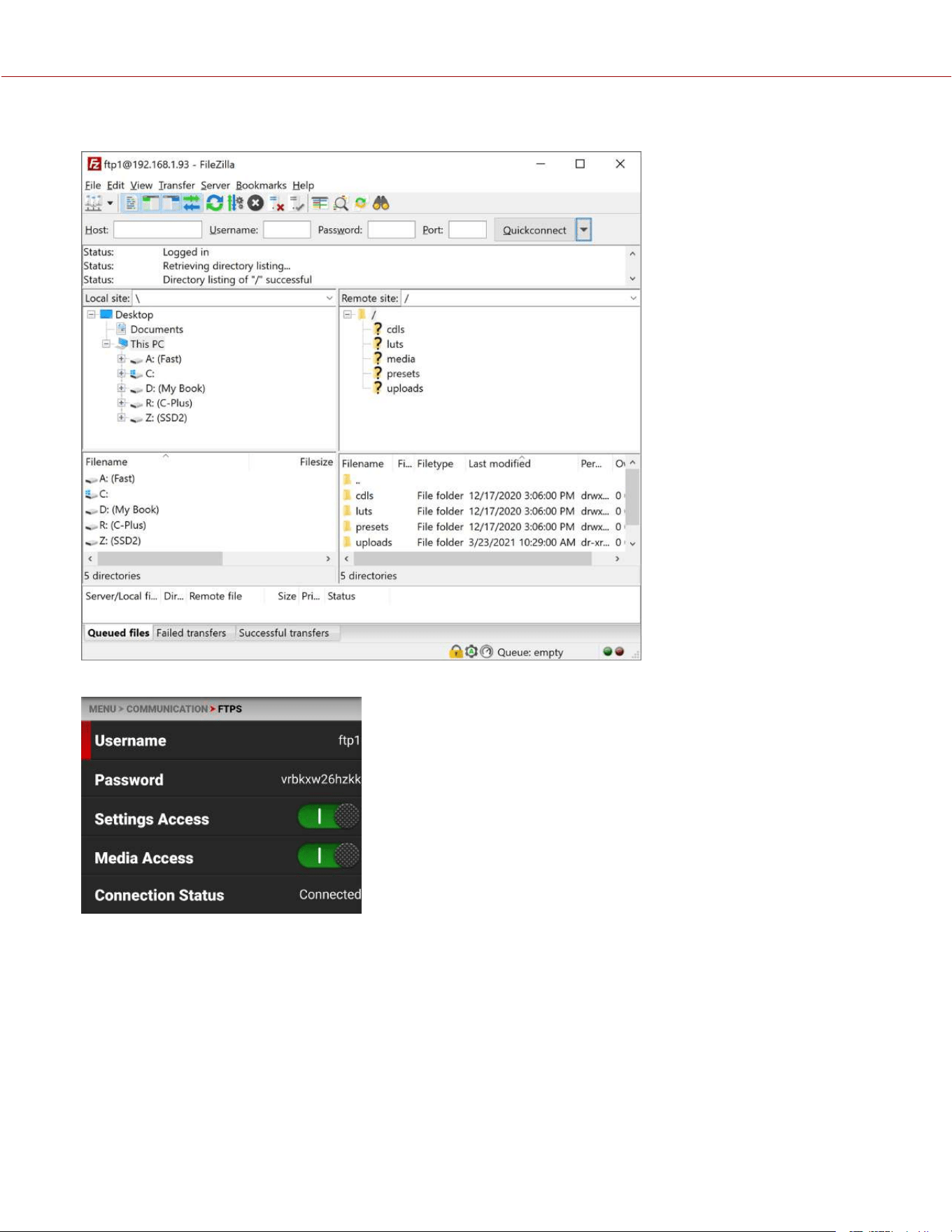The width and height of the screenshot is (952, 1232).
Task: Reconnect to last server icon
Action: (x=297, y=204)
